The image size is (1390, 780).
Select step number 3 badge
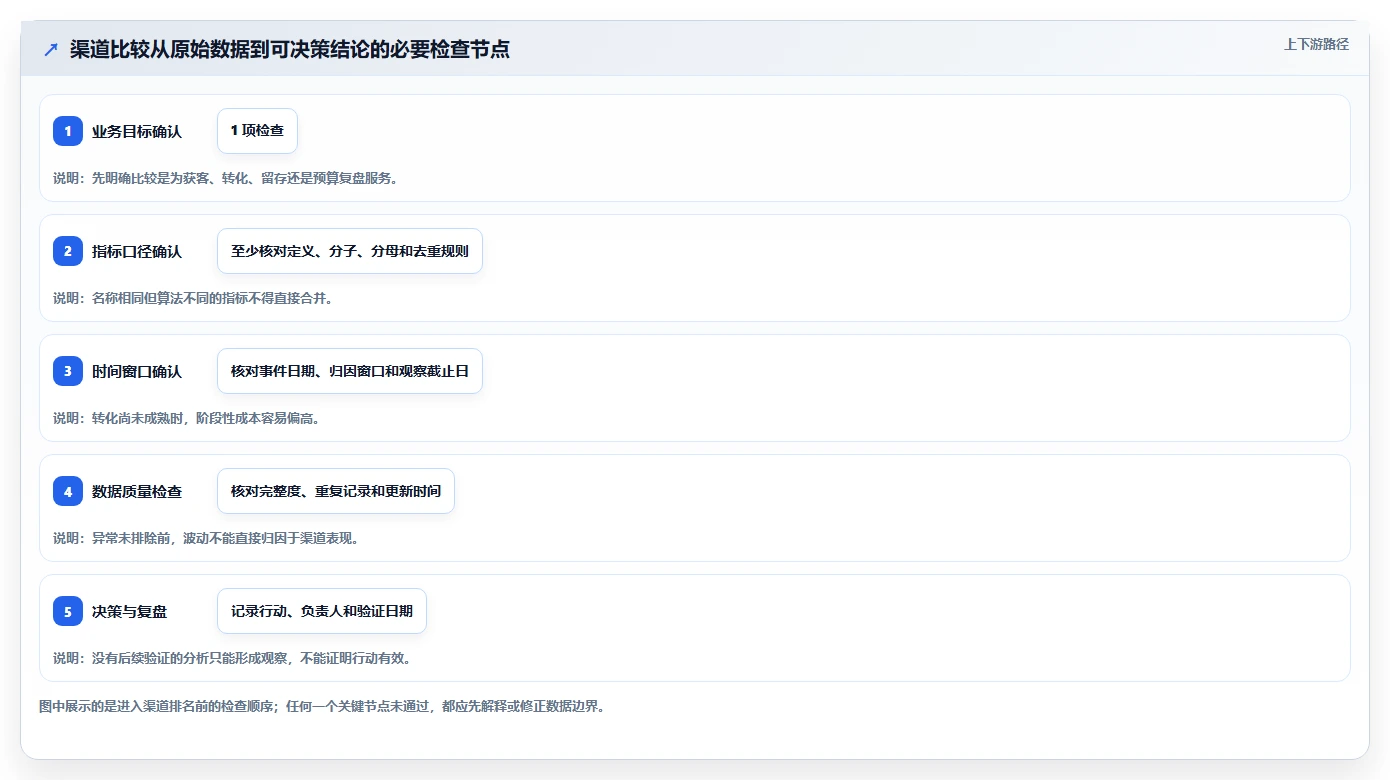click(x=68, y=371)
